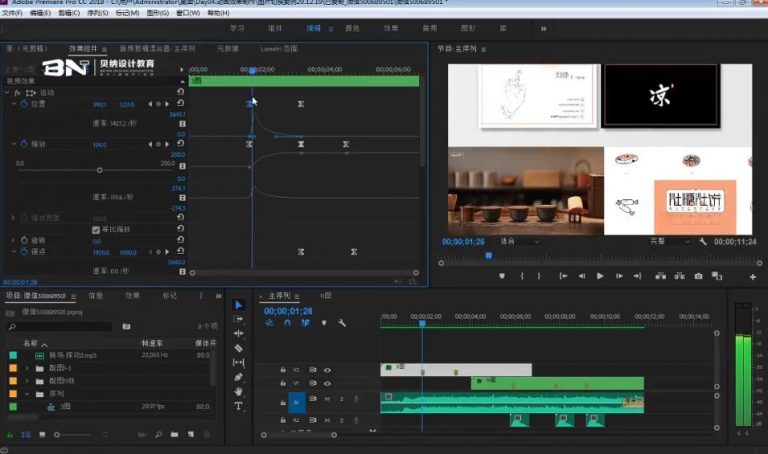
Task: Toggle the 等比缩放 uniform scale checkbox
Action: [96, 229]
